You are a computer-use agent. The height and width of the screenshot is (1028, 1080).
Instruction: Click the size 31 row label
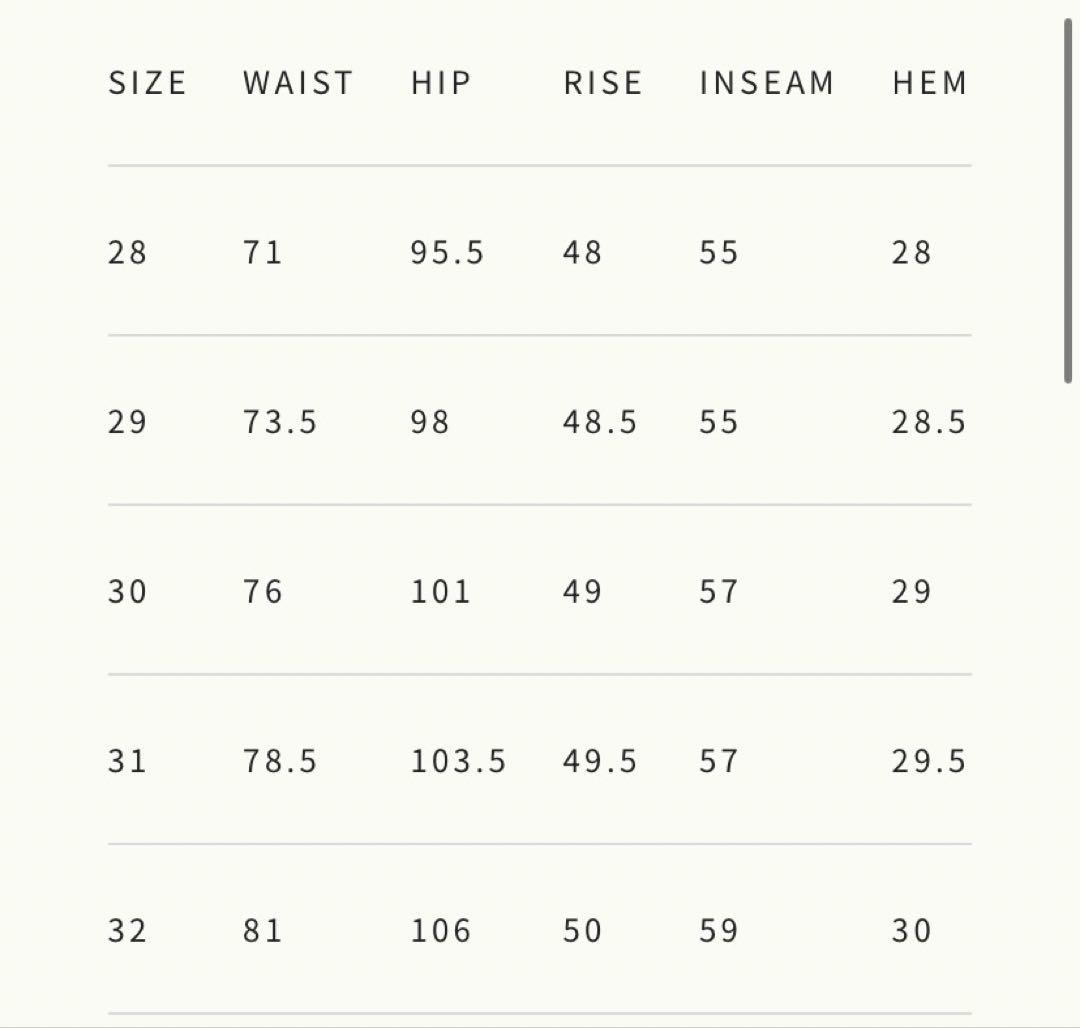point(127,762)
